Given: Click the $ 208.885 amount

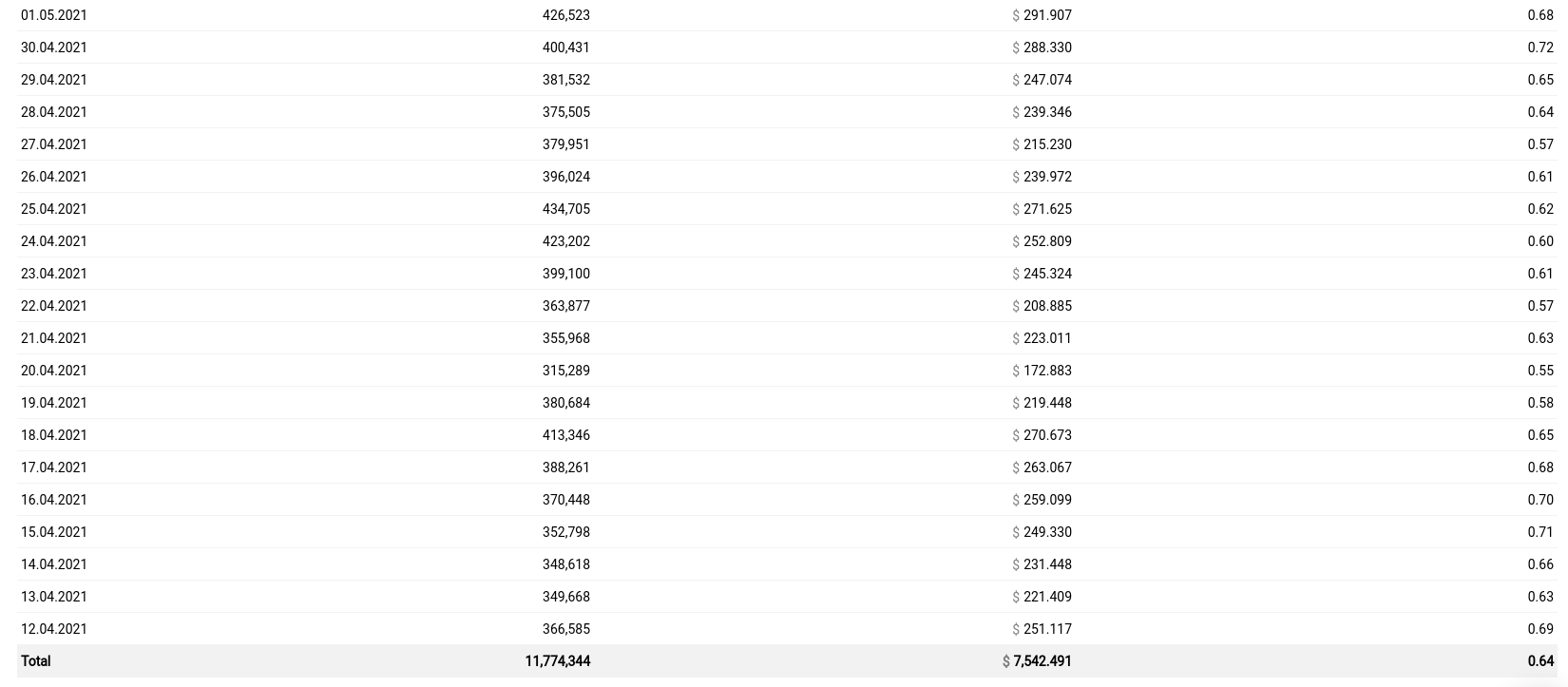Looking at the screenshot, I should pos(1042,306).
